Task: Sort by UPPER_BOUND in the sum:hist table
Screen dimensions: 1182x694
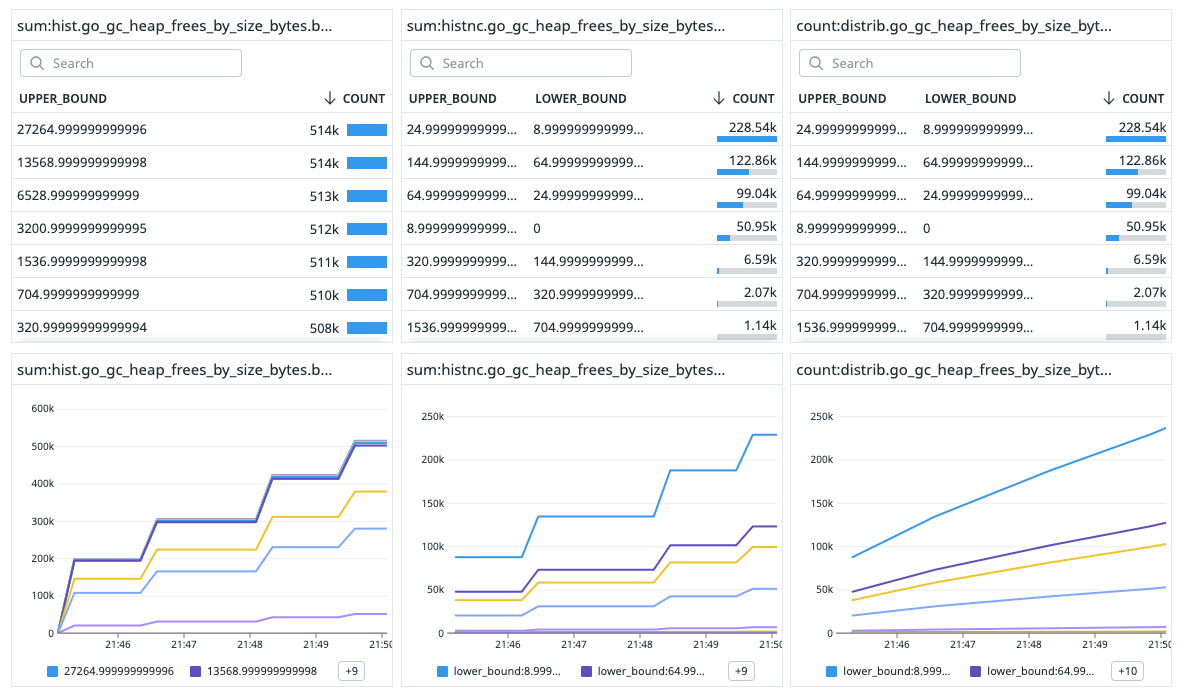Action: click(x=62, y=98)
